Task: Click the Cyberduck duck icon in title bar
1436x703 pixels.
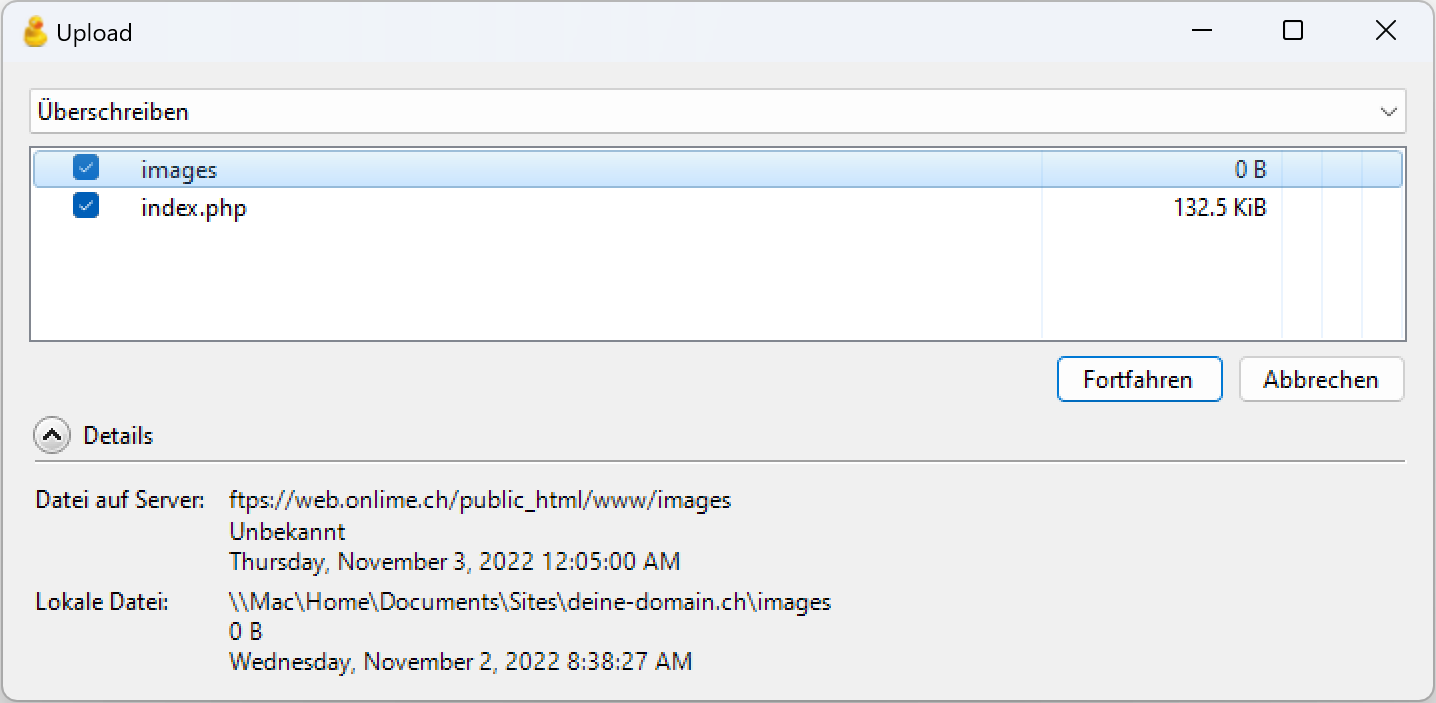Action: tap(36, 32)
